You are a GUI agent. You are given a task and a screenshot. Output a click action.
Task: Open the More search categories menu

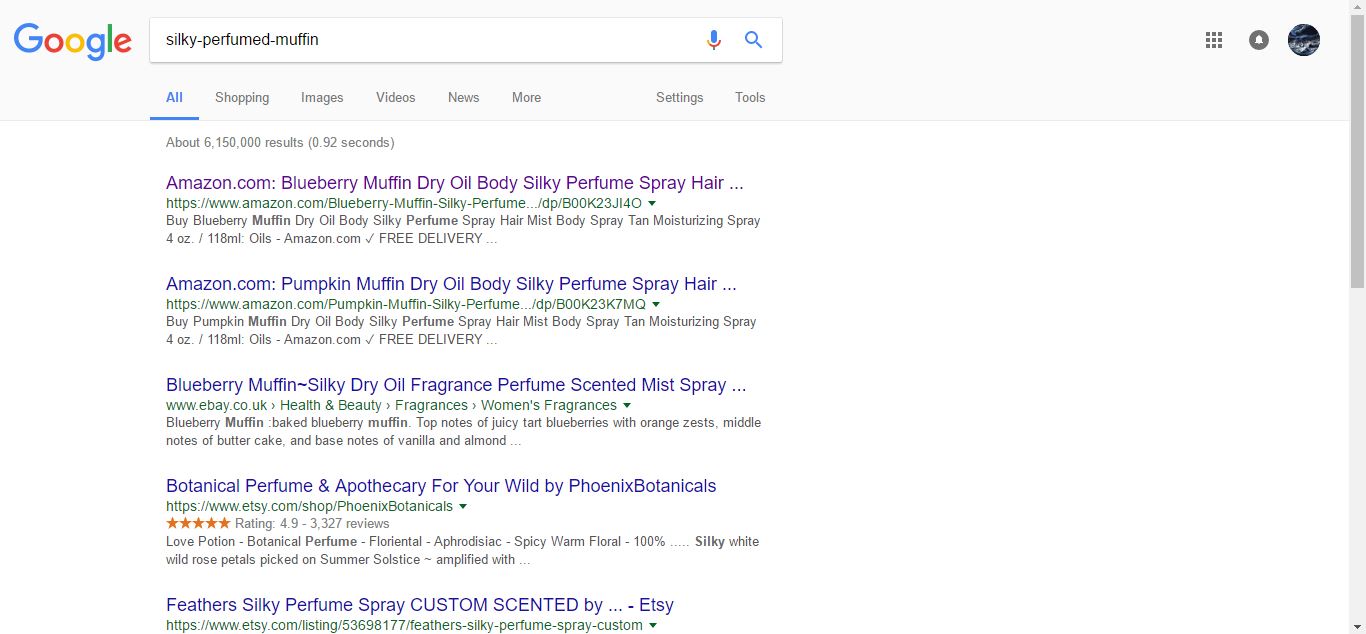pos(526,97)
